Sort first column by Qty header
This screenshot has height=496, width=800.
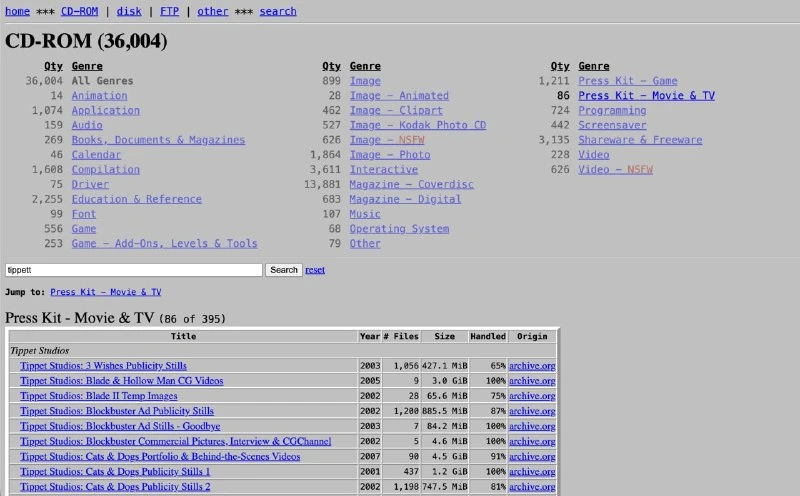click(x=53, y=66)
